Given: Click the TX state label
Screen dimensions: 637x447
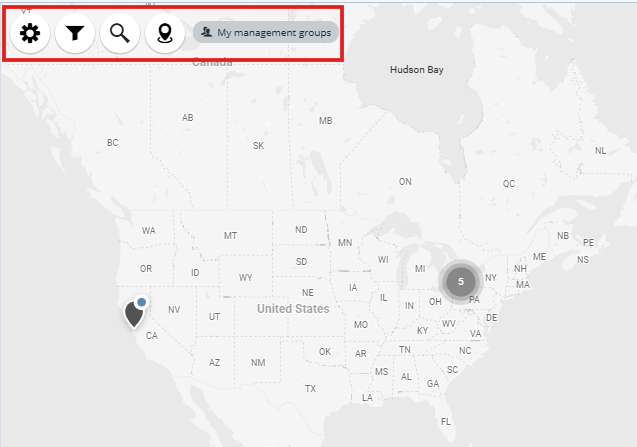Looking at the screenshot, I should 310,388.
